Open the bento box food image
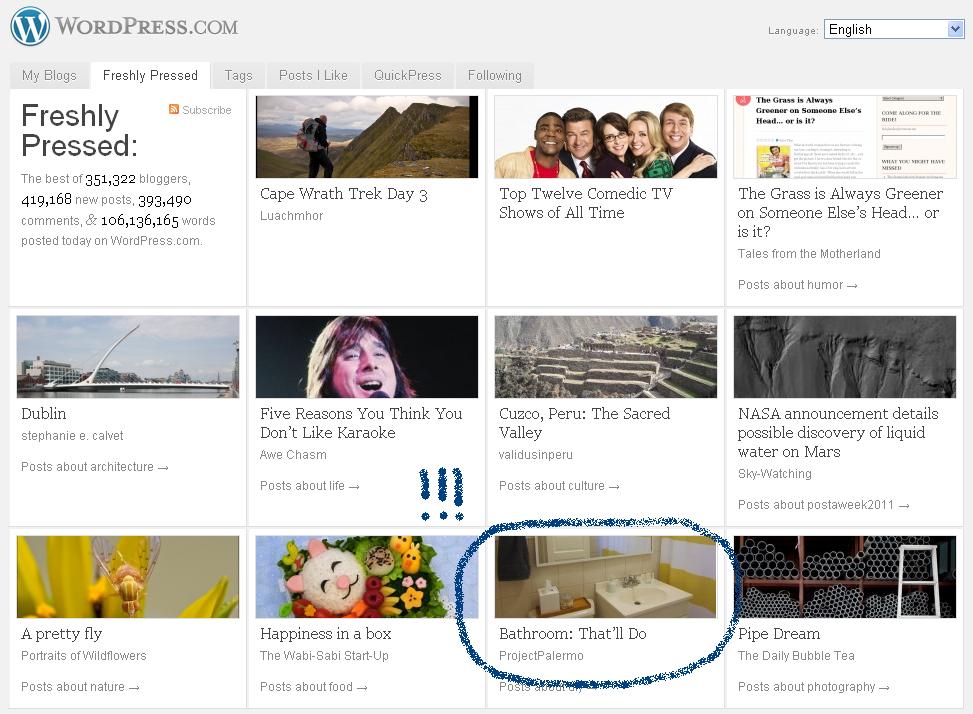The image size is (973, 714). pos(366,577)
